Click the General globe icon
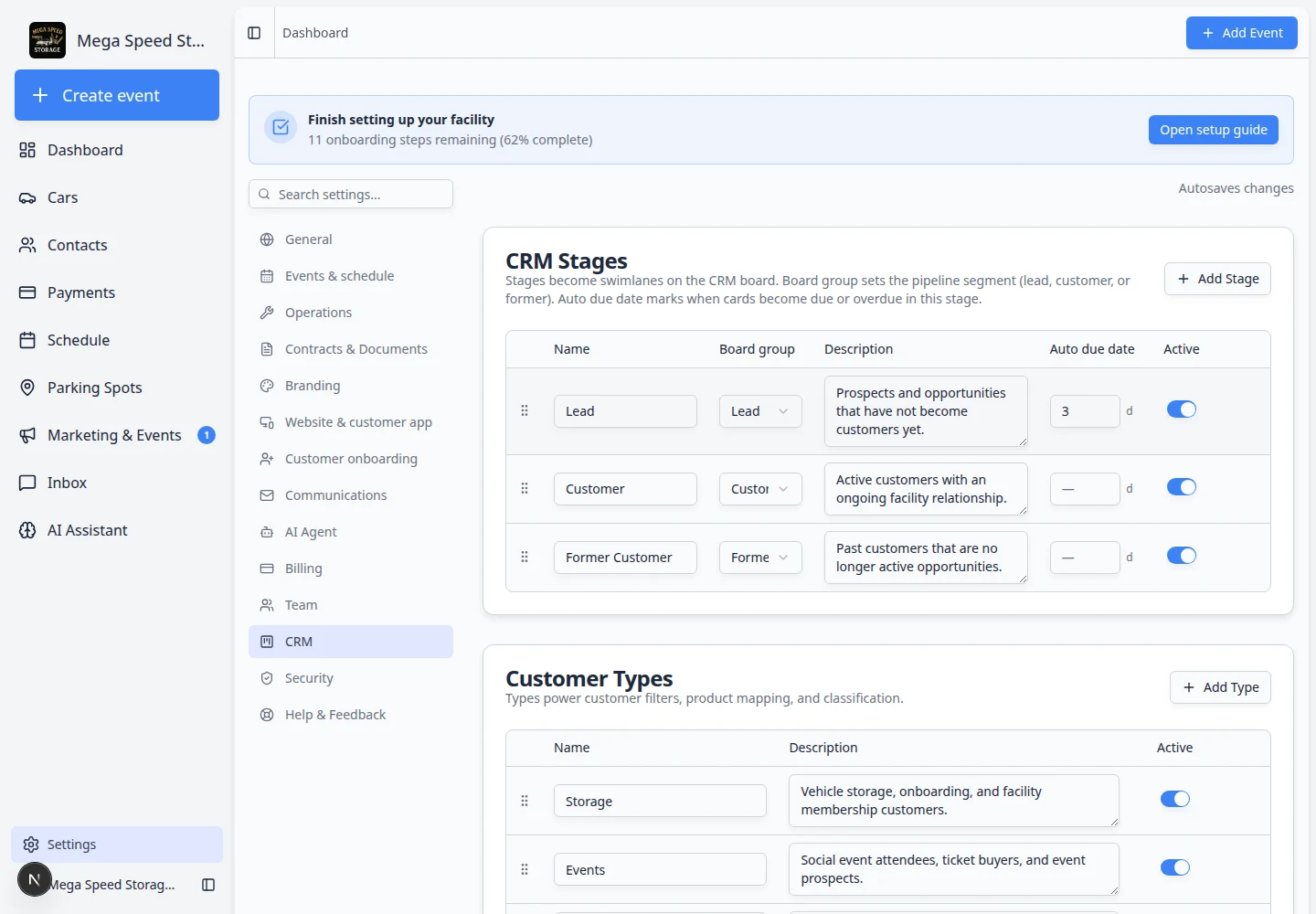 (267, 239)
